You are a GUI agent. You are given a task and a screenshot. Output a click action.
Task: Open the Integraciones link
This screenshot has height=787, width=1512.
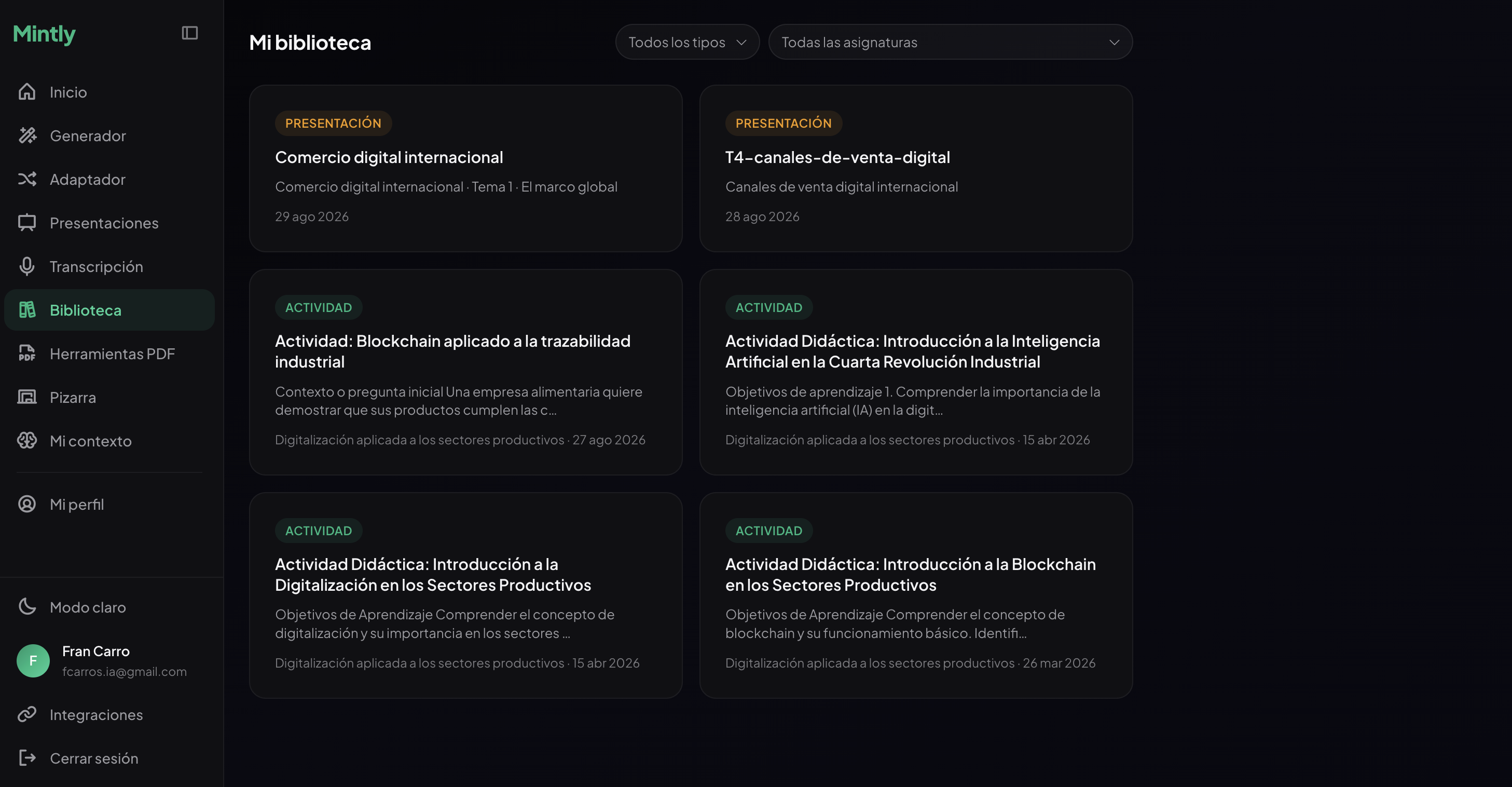[109, 715]
